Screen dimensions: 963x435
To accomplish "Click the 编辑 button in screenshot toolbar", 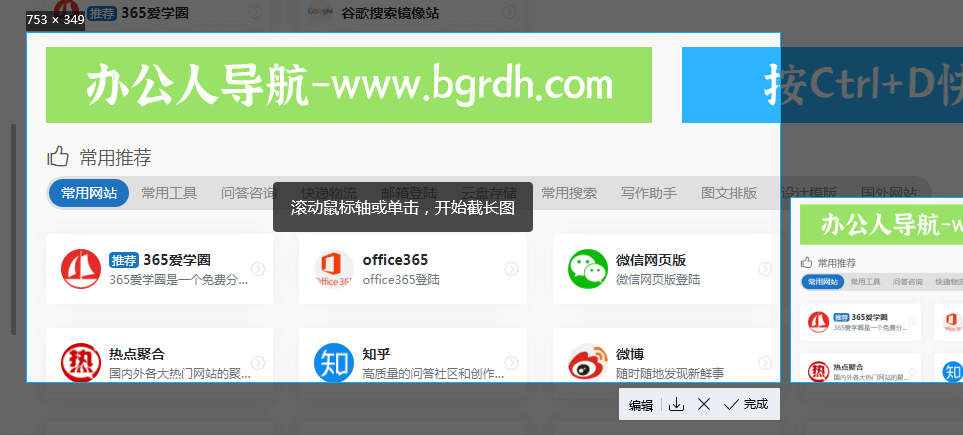I will point(641,405).
